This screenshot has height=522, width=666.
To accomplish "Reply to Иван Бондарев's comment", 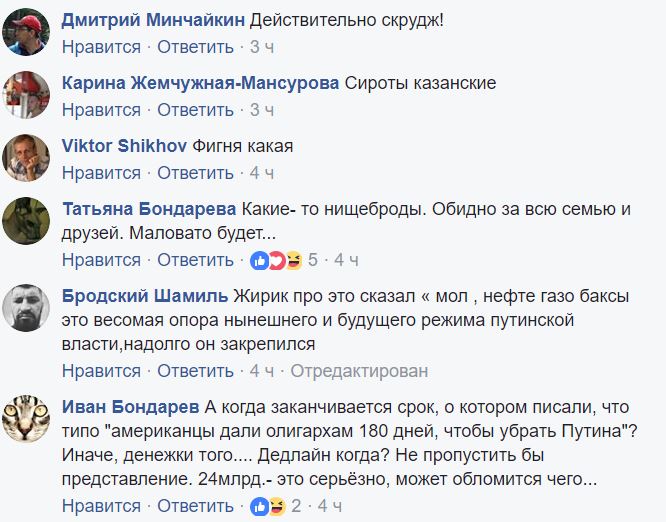I will (x=195, y=507).
